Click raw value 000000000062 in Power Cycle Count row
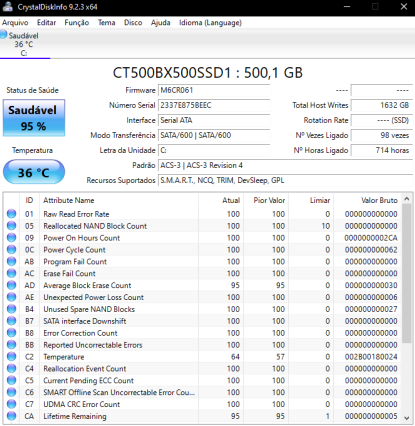The width and height of the screenshot is (415, 426). [x=371, y=250]
